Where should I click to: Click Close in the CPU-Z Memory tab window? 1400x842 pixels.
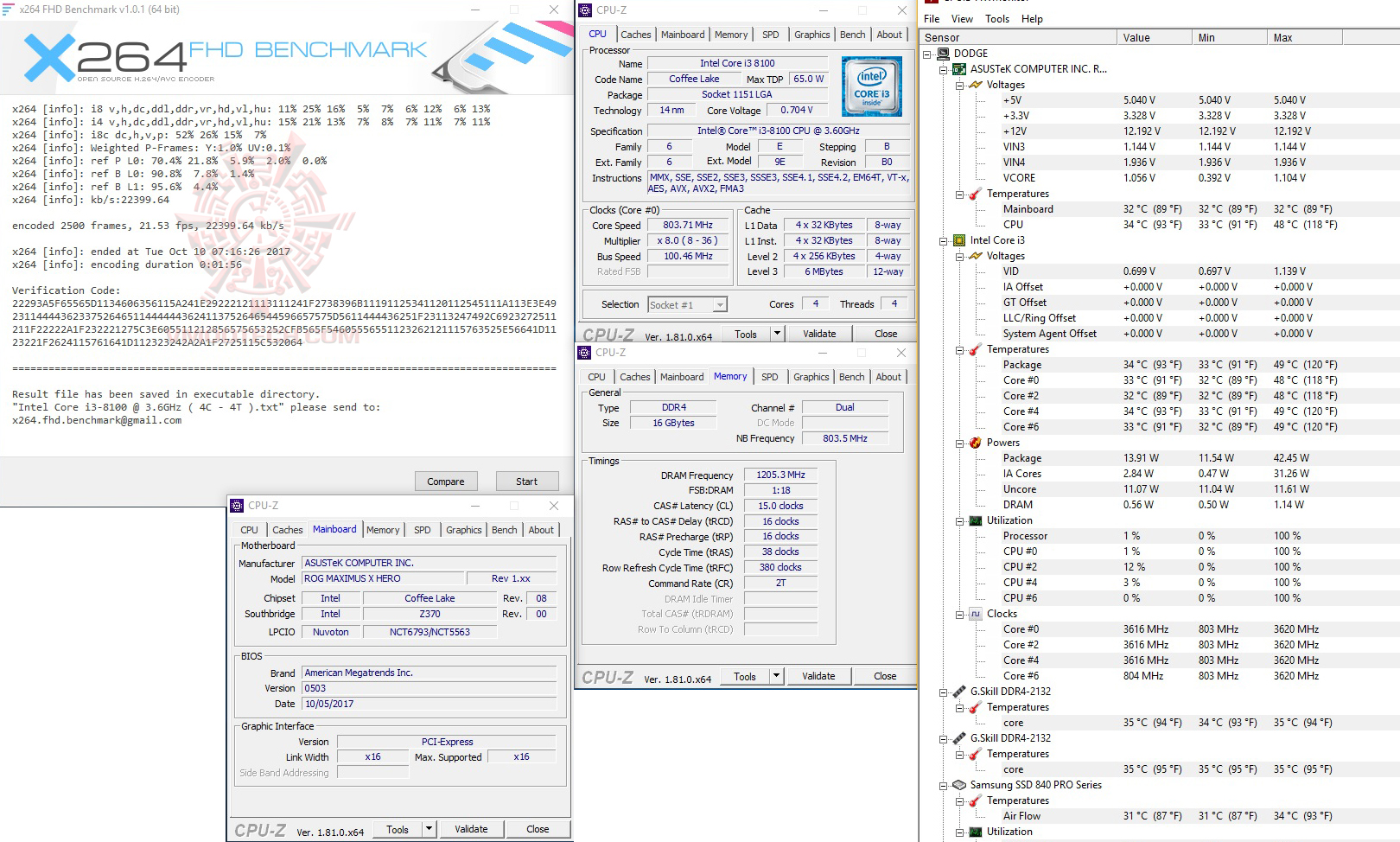coord(885,676)
